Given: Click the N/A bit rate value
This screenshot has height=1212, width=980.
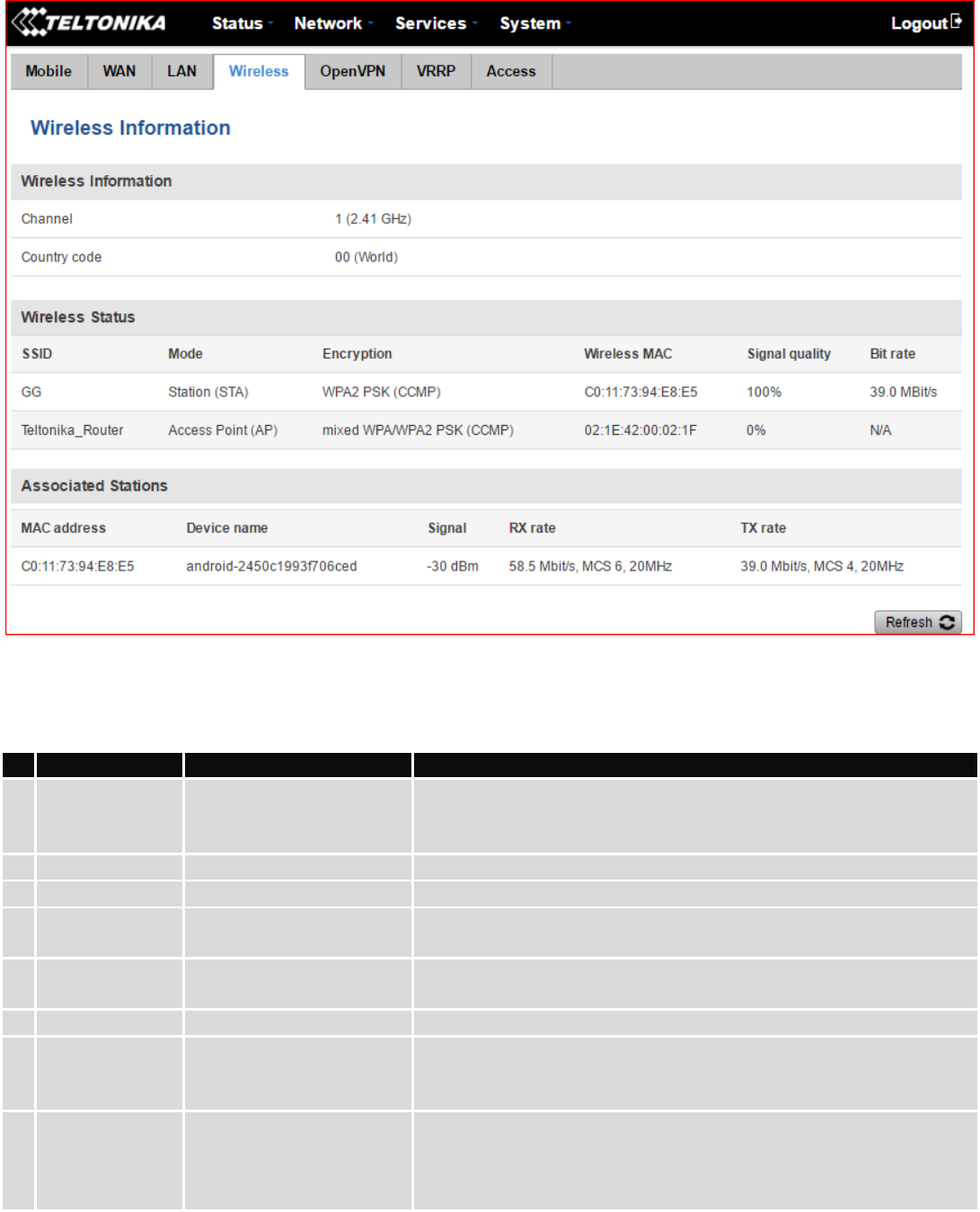Looking at the screenshot, I should click(880, 430).
